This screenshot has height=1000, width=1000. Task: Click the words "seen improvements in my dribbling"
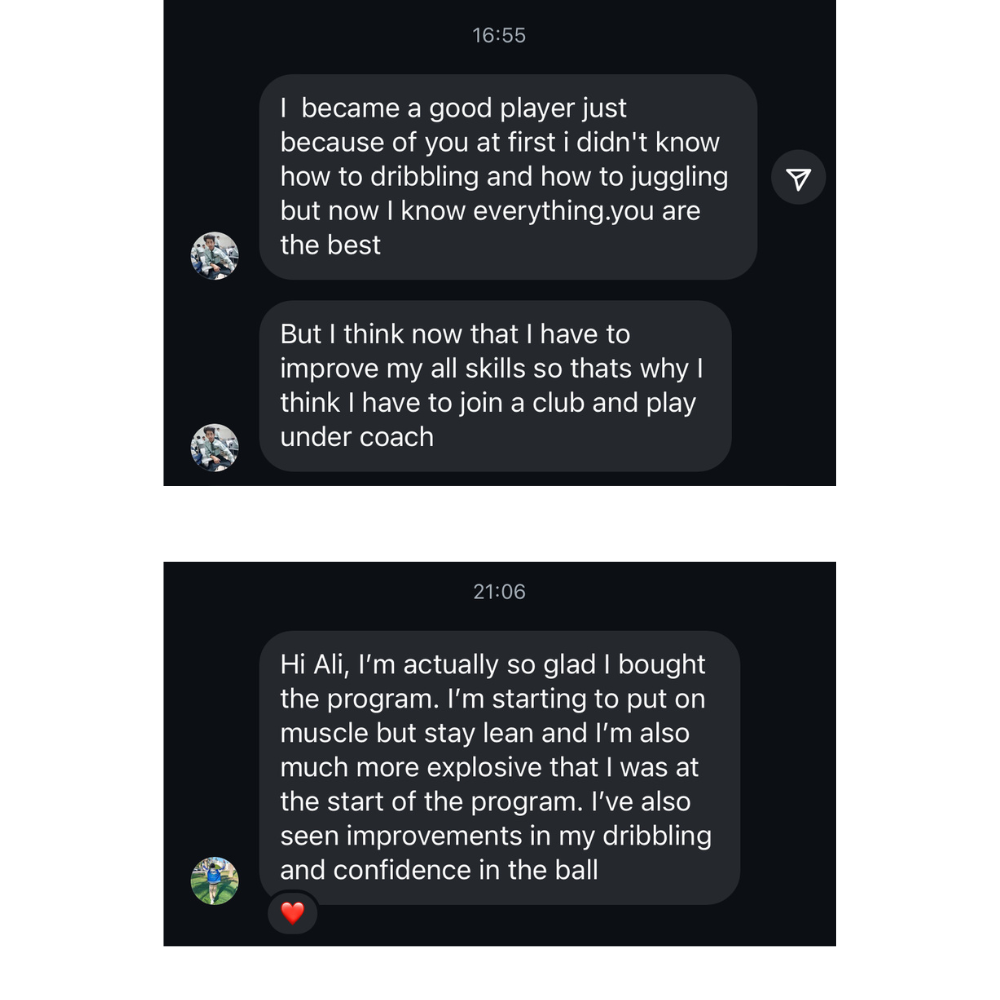pyautogui.click(x=495, y=835)
